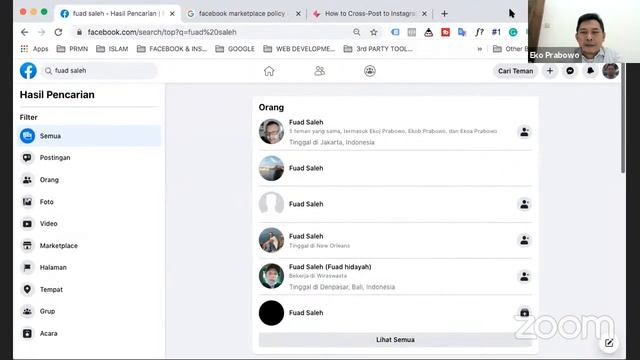
Task: Open the ISLAM bookmarks folder
Action: pos(112,49)
